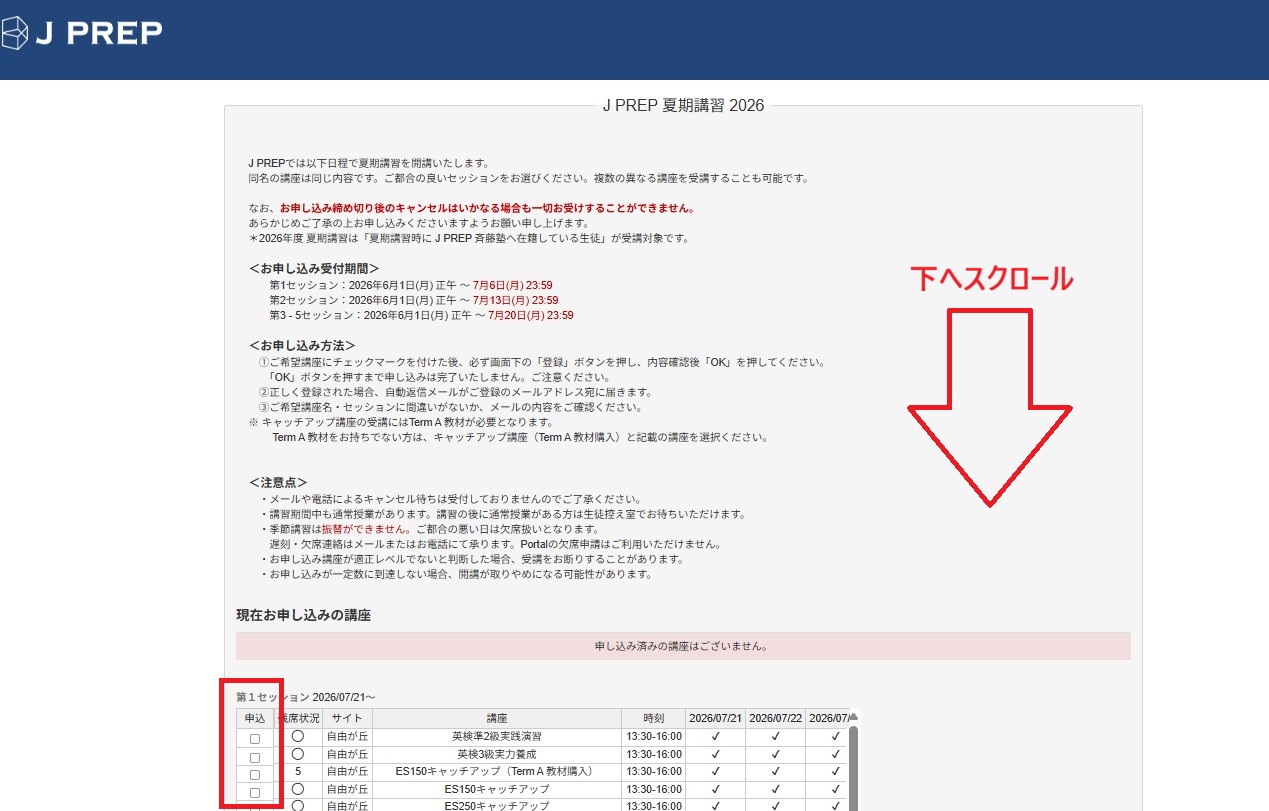The height and width of the screenshot is (811, 1269).
Task: Click the サイト column header
Action: (x=347, y=718)
